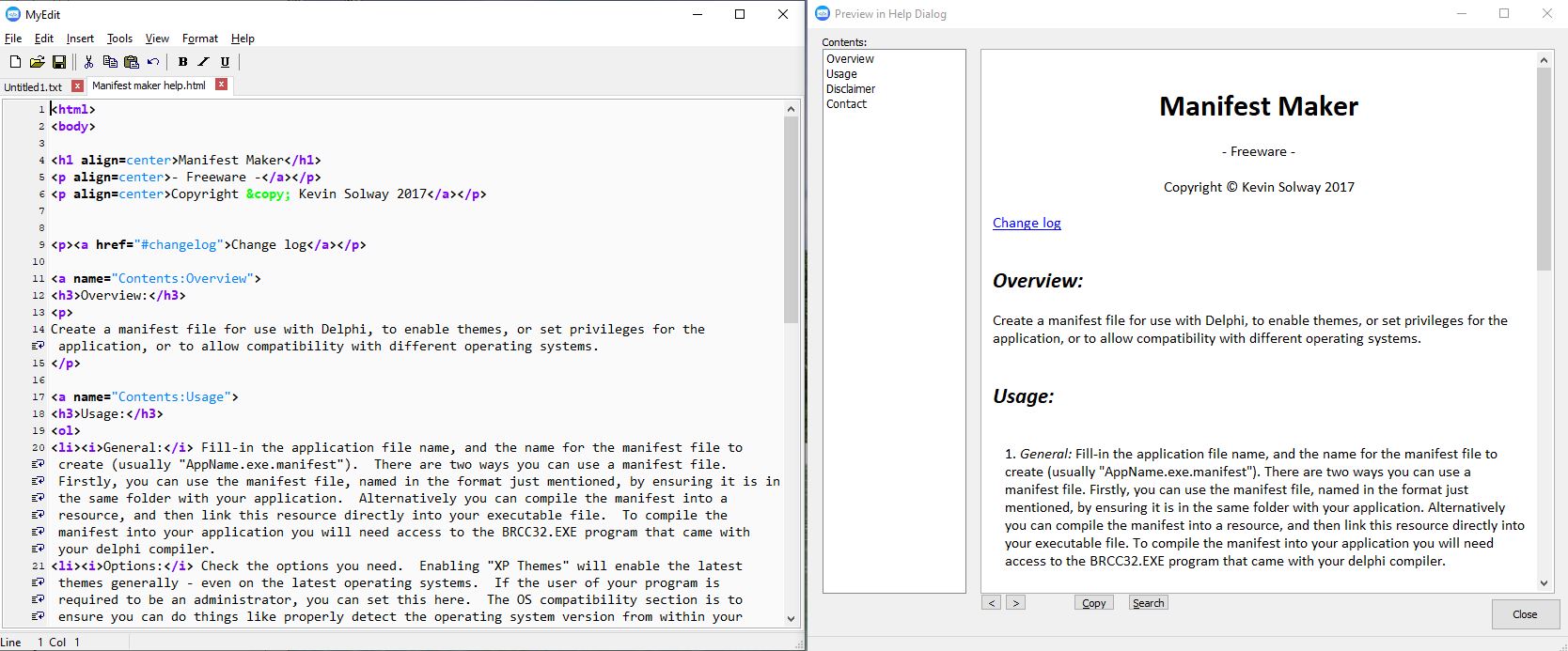This screenshot has width=1568, height=651.
Task: Apply italic with the slanted I icon
Action: (x=203, y=62)
